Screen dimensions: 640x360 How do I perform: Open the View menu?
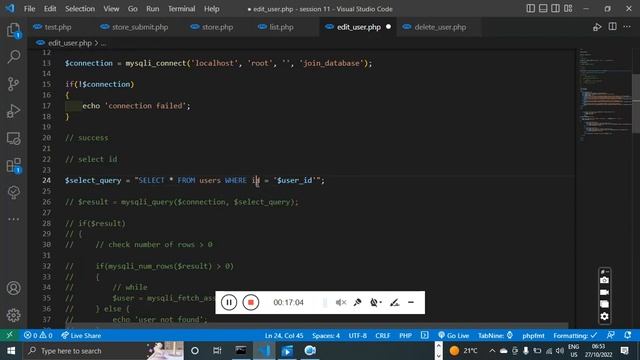[x=111, y=9]
